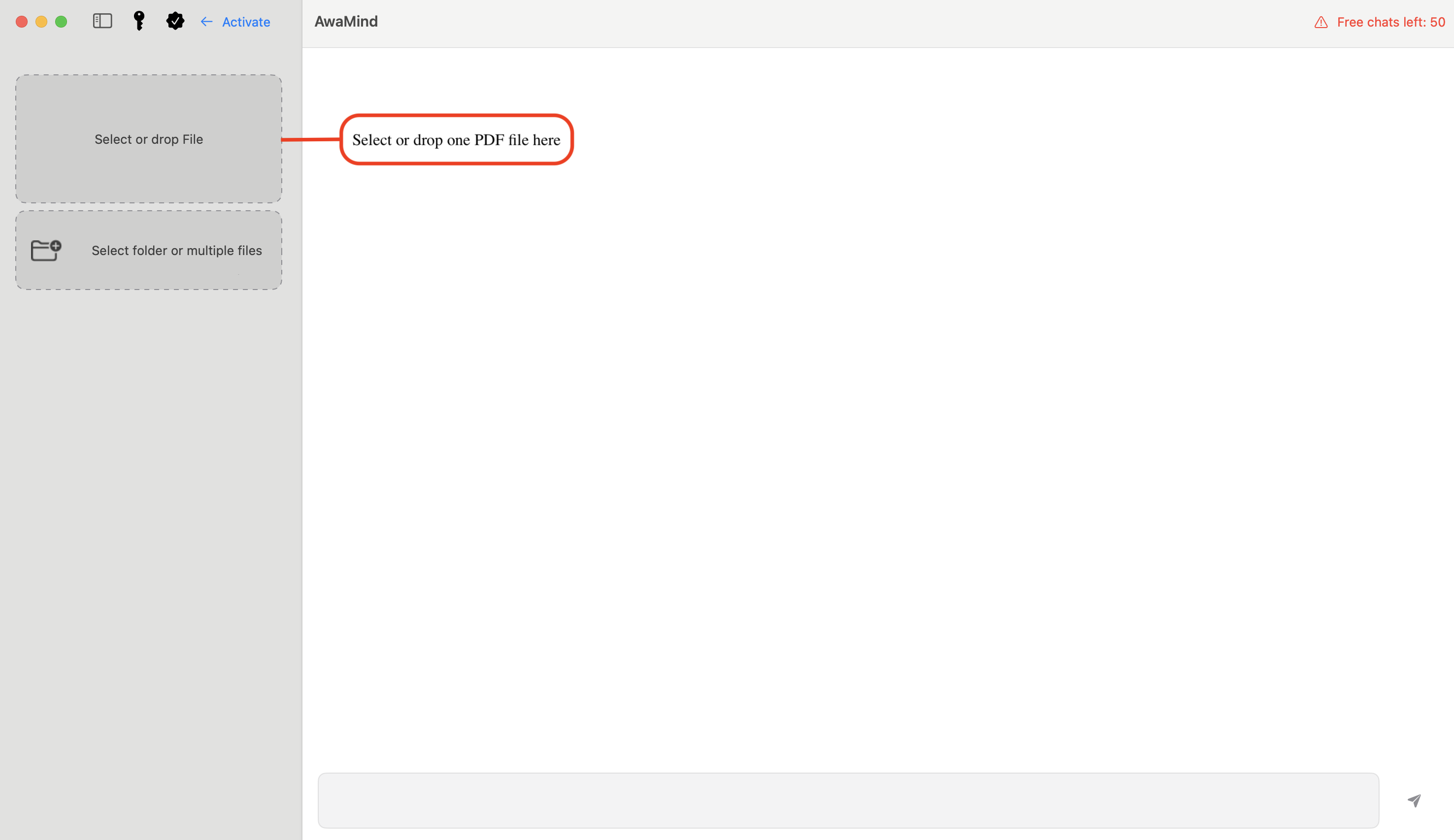Click the AwaMind app name label
This screenshot has width=1454, height=840.
click(346, 21)
